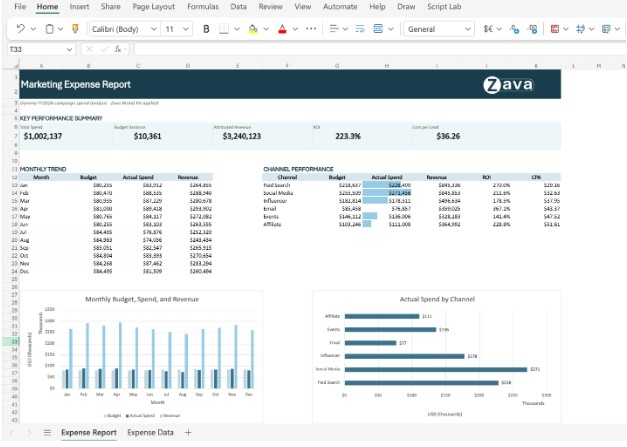Click inside the formula bar field

tap(380, 49)
